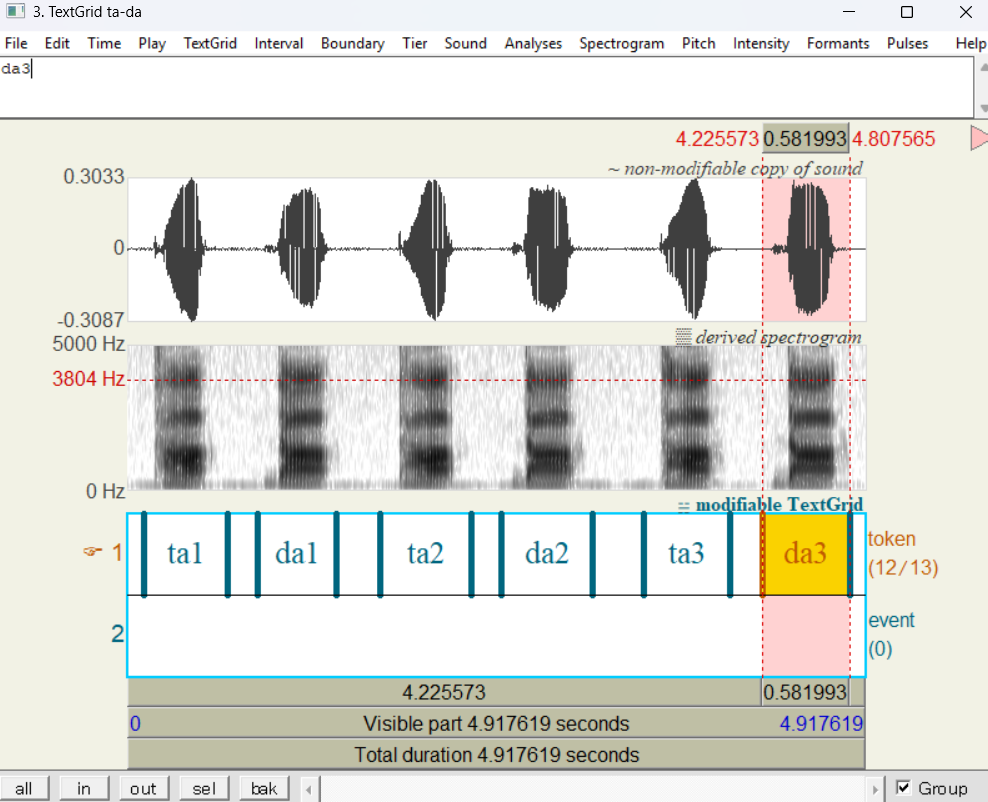Click the 'all' zoom button
The height and width of the screenshot is (802, 988).
[24, 788]
